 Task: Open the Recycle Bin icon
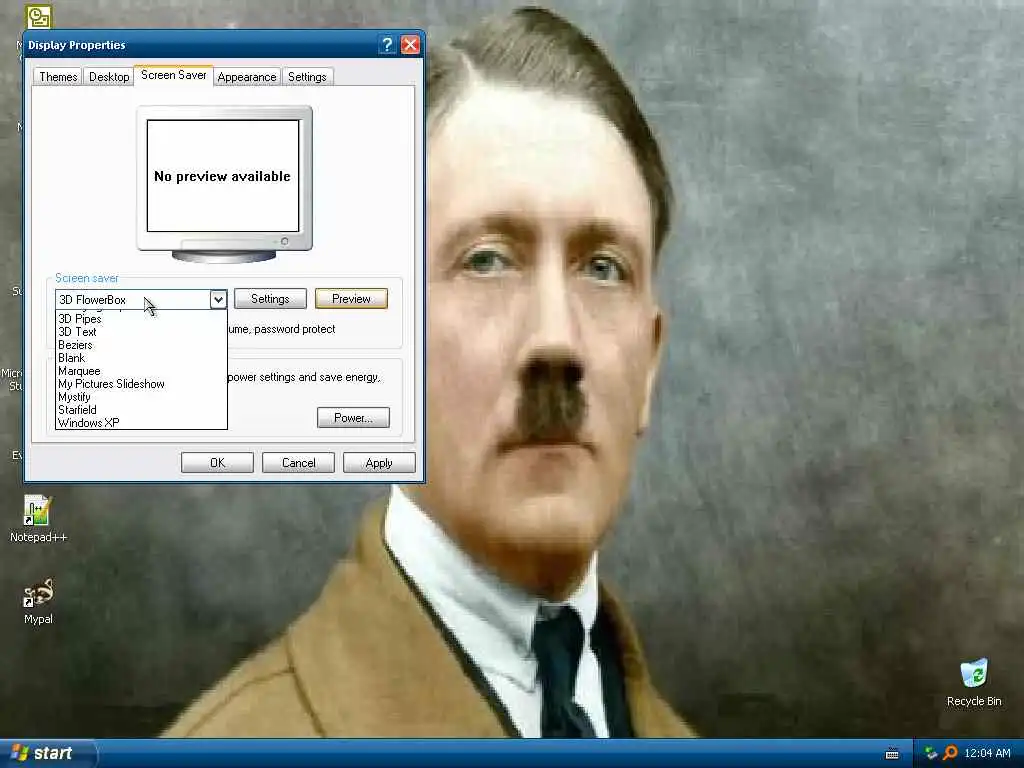click(974, 682)
